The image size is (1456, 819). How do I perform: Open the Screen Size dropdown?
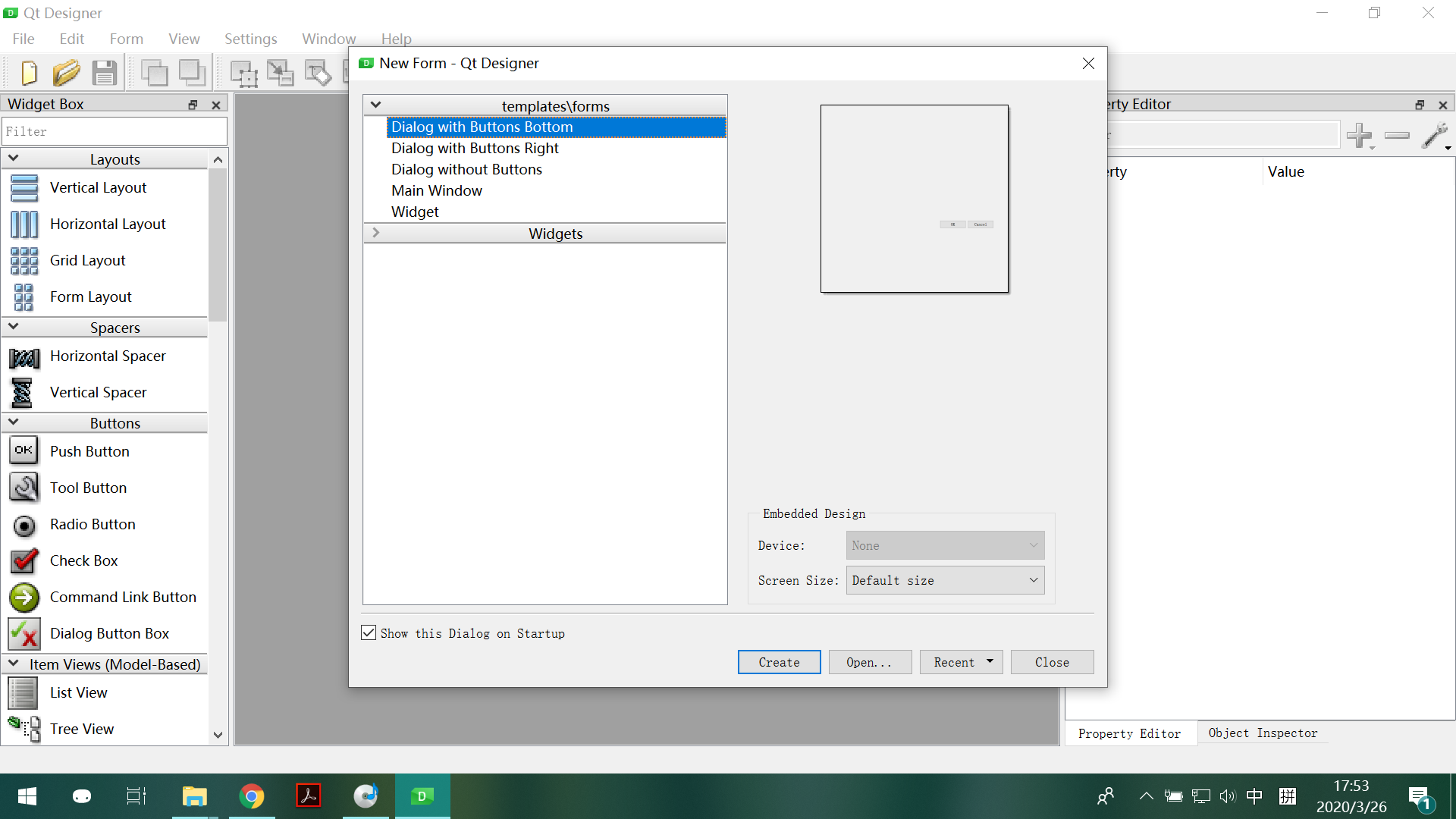click(x=945, y=580)
